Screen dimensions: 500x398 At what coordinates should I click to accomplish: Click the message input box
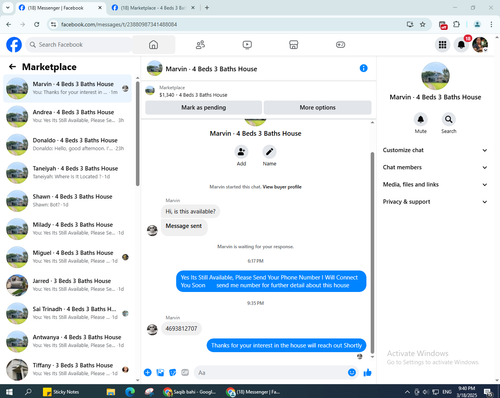276,372
